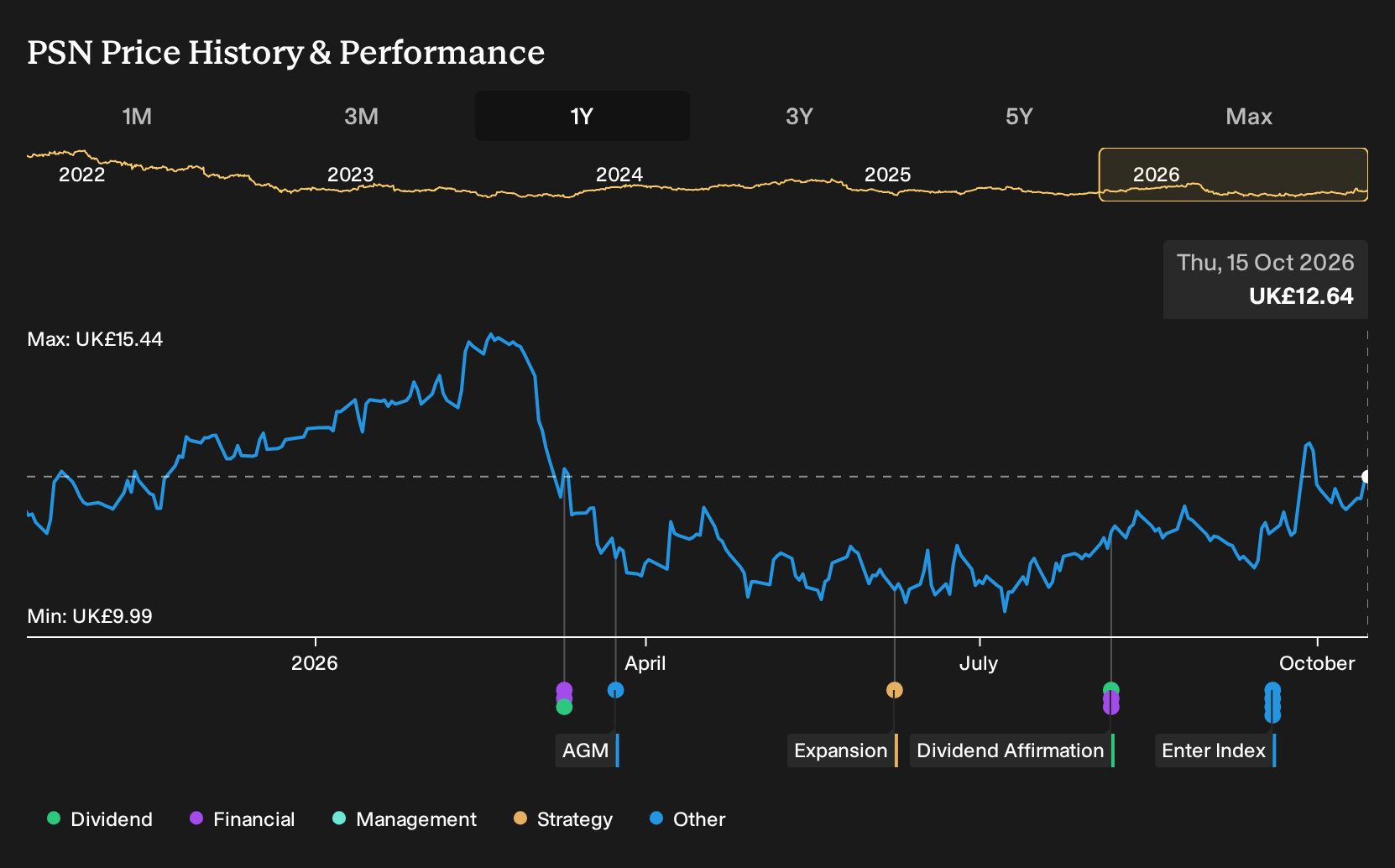Toggle the Financial legend filter

click(x=243, y=819)
